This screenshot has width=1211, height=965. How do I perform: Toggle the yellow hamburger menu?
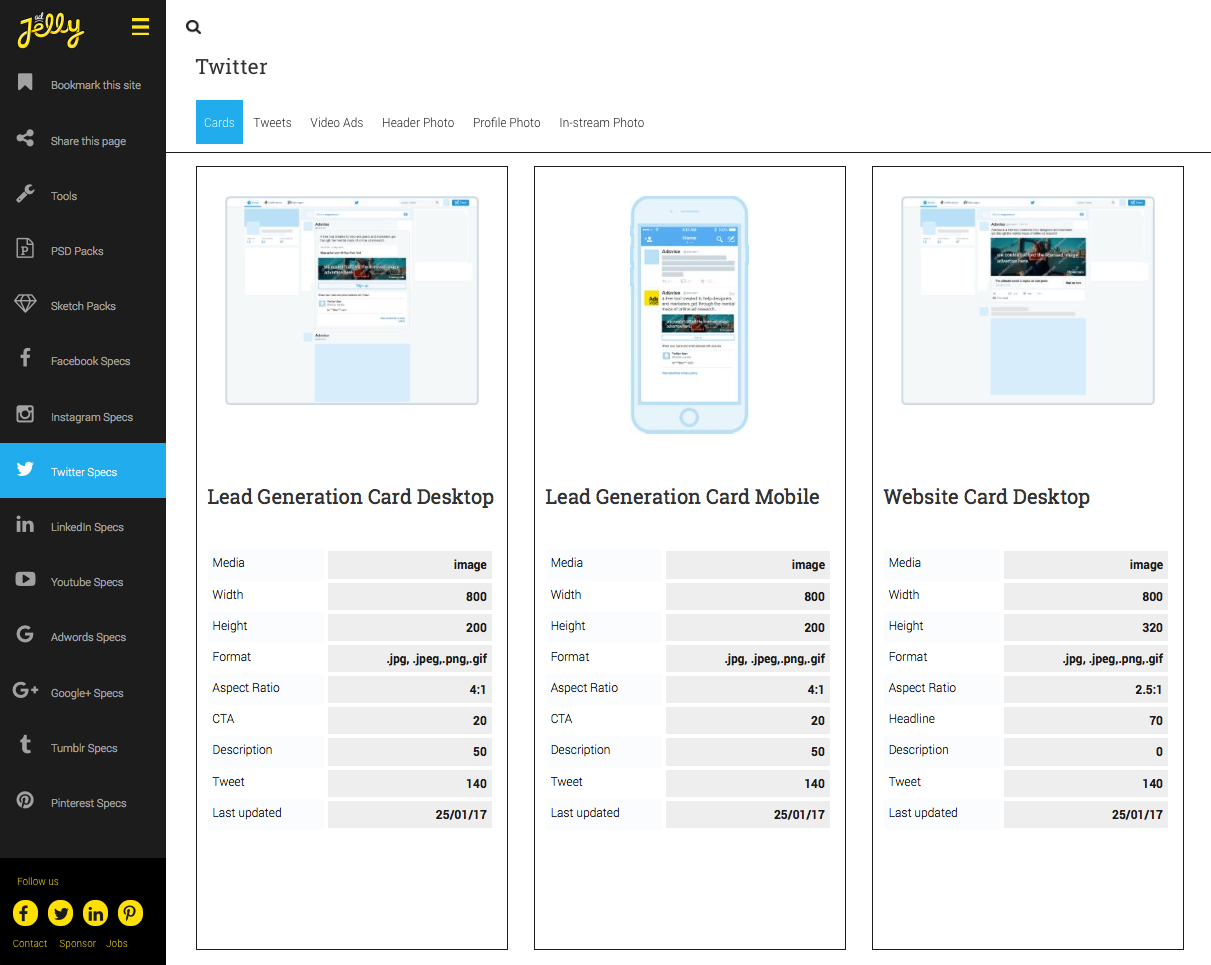coord(140,28)
